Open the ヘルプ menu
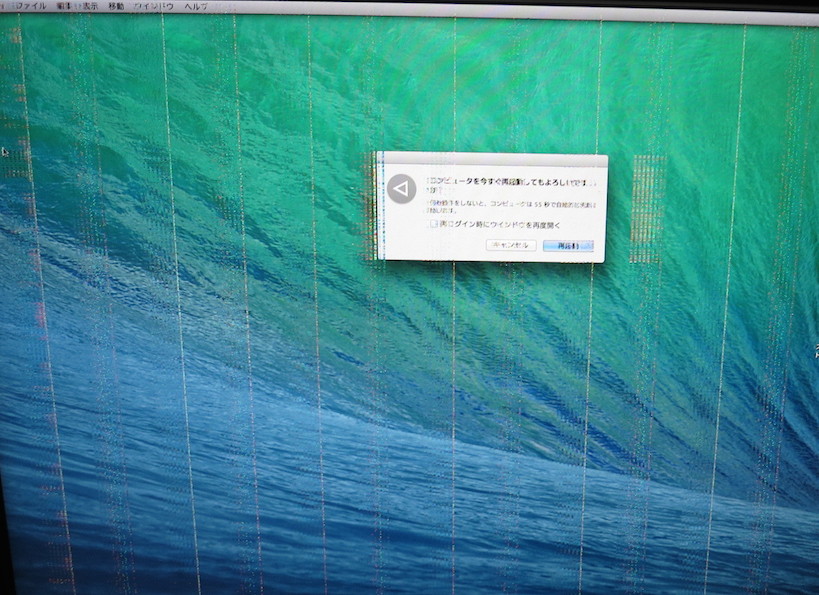819x595 pixels. click(195, 6)
